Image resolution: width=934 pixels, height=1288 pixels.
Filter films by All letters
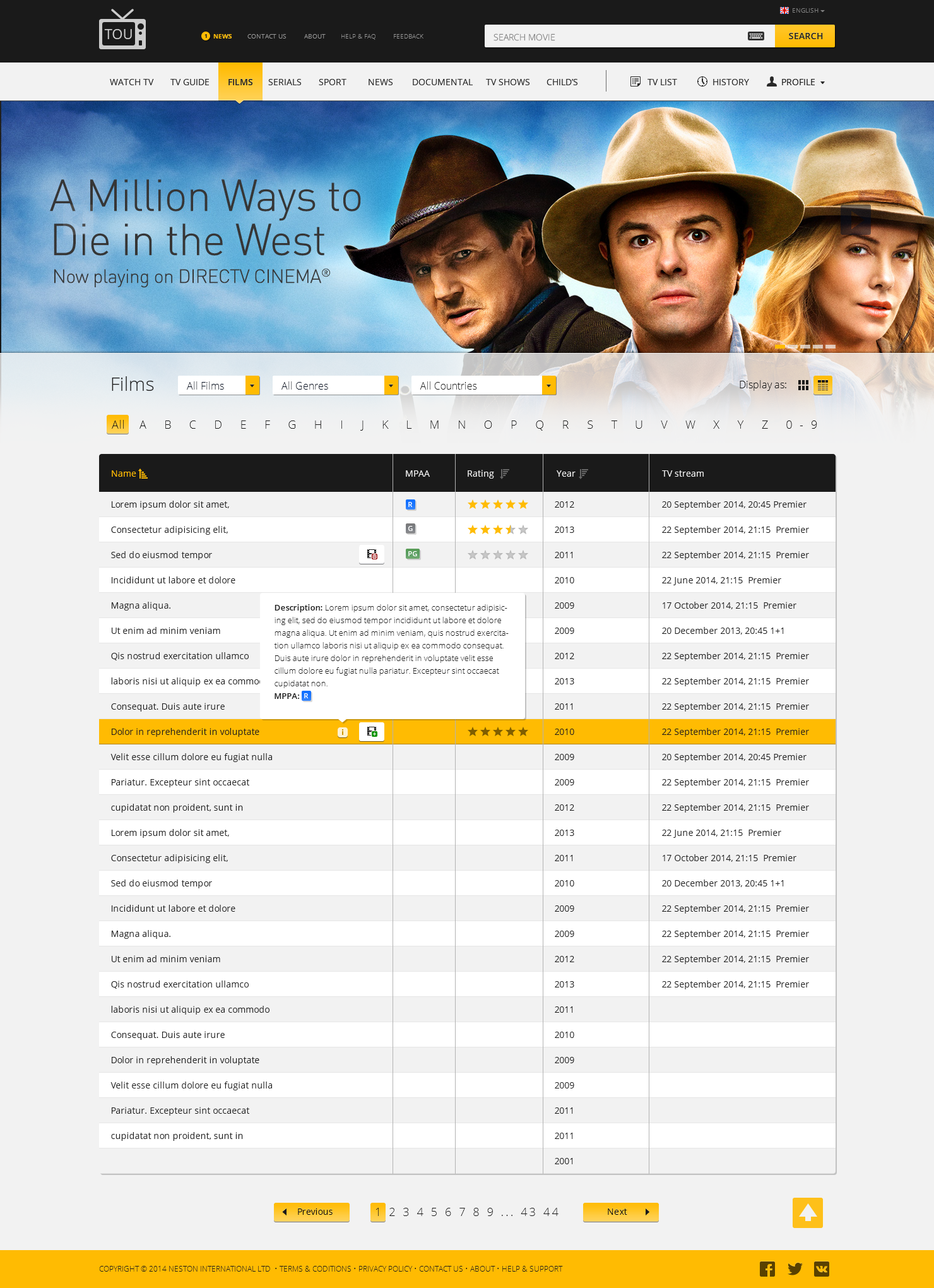coord(118,424)
